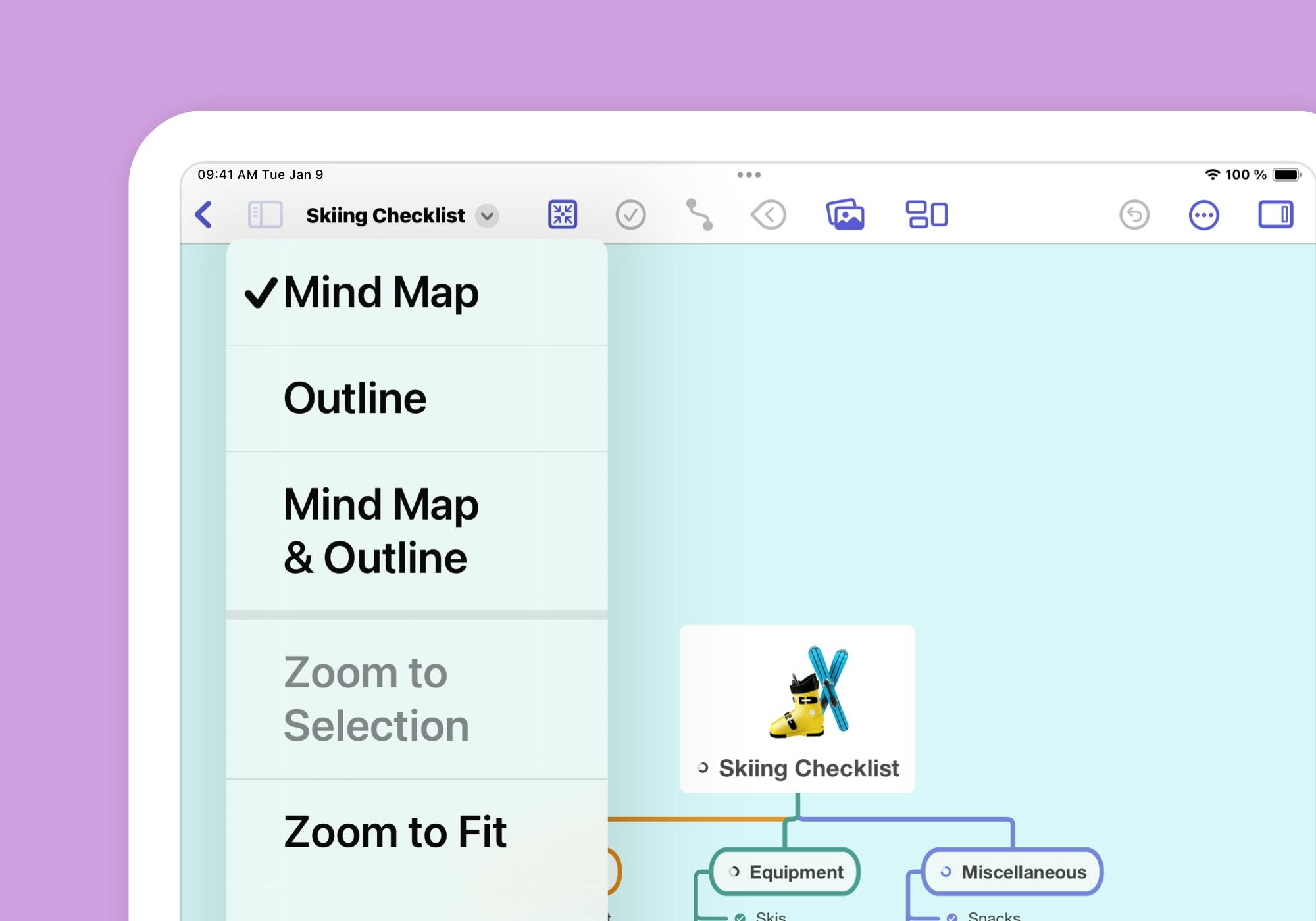
Task: Collapse the Equipment node circle
Action: point(734,872)
